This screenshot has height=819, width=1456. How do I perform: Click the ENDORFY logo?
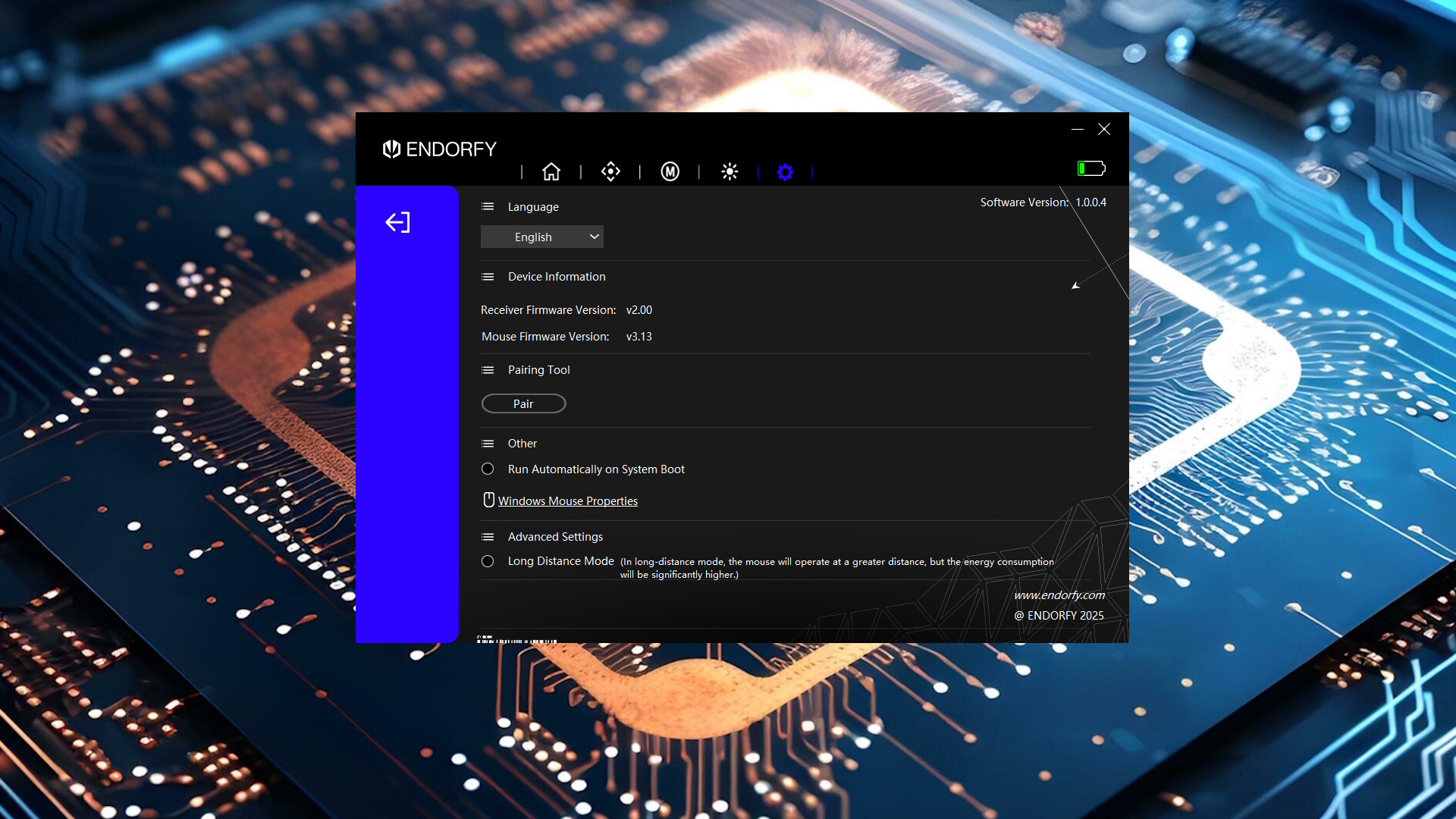click(x=439, y=149)
